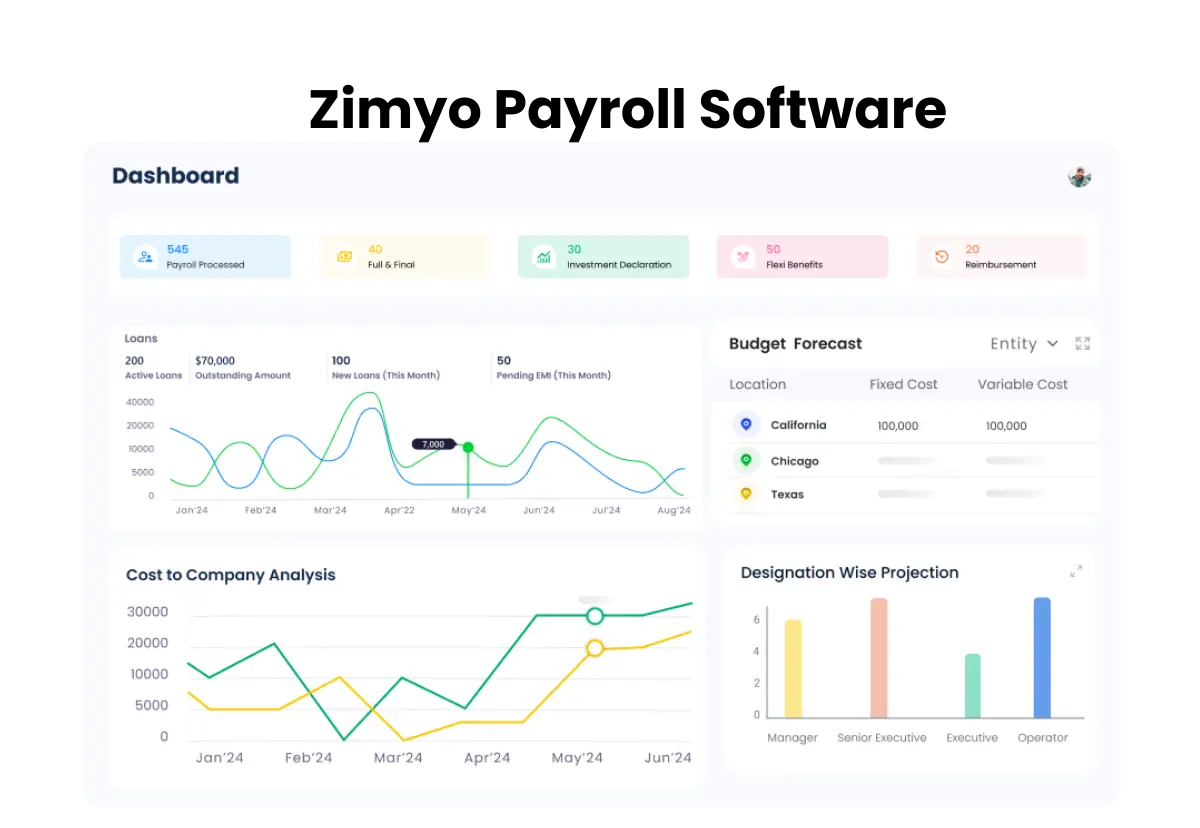The width and height of the screenshot is (1200, 828).
Task: Select the Full & Final label
Action: point(391,265)
